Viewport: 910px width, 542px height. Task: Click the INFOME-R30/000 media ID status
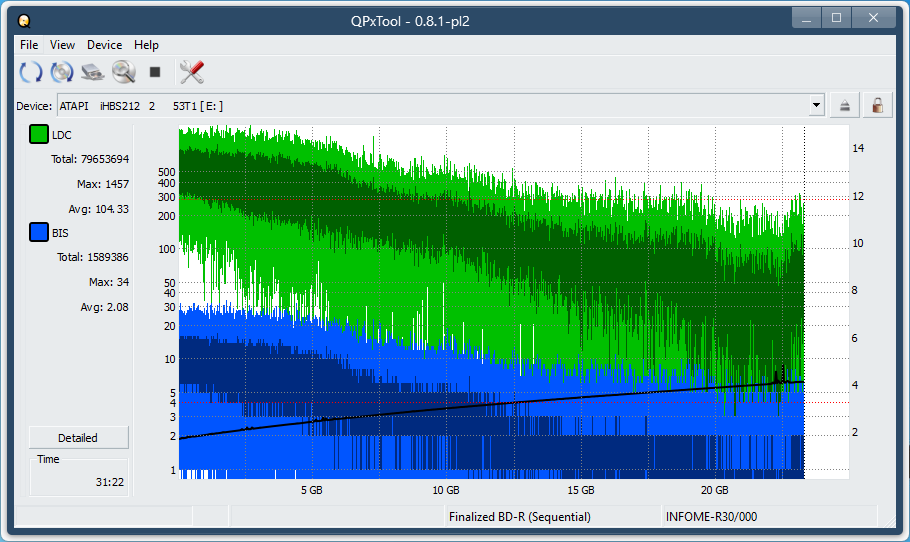coord(711,516)
